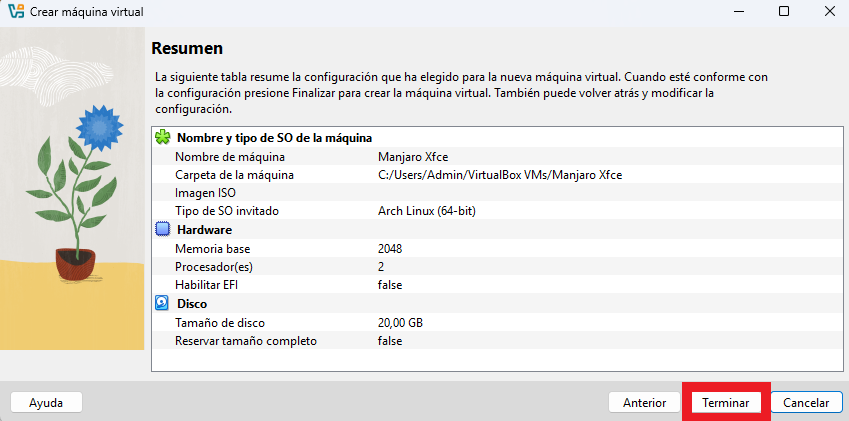Open help with the Ayuda button
The image size is (849, 421).
(46, 403)
